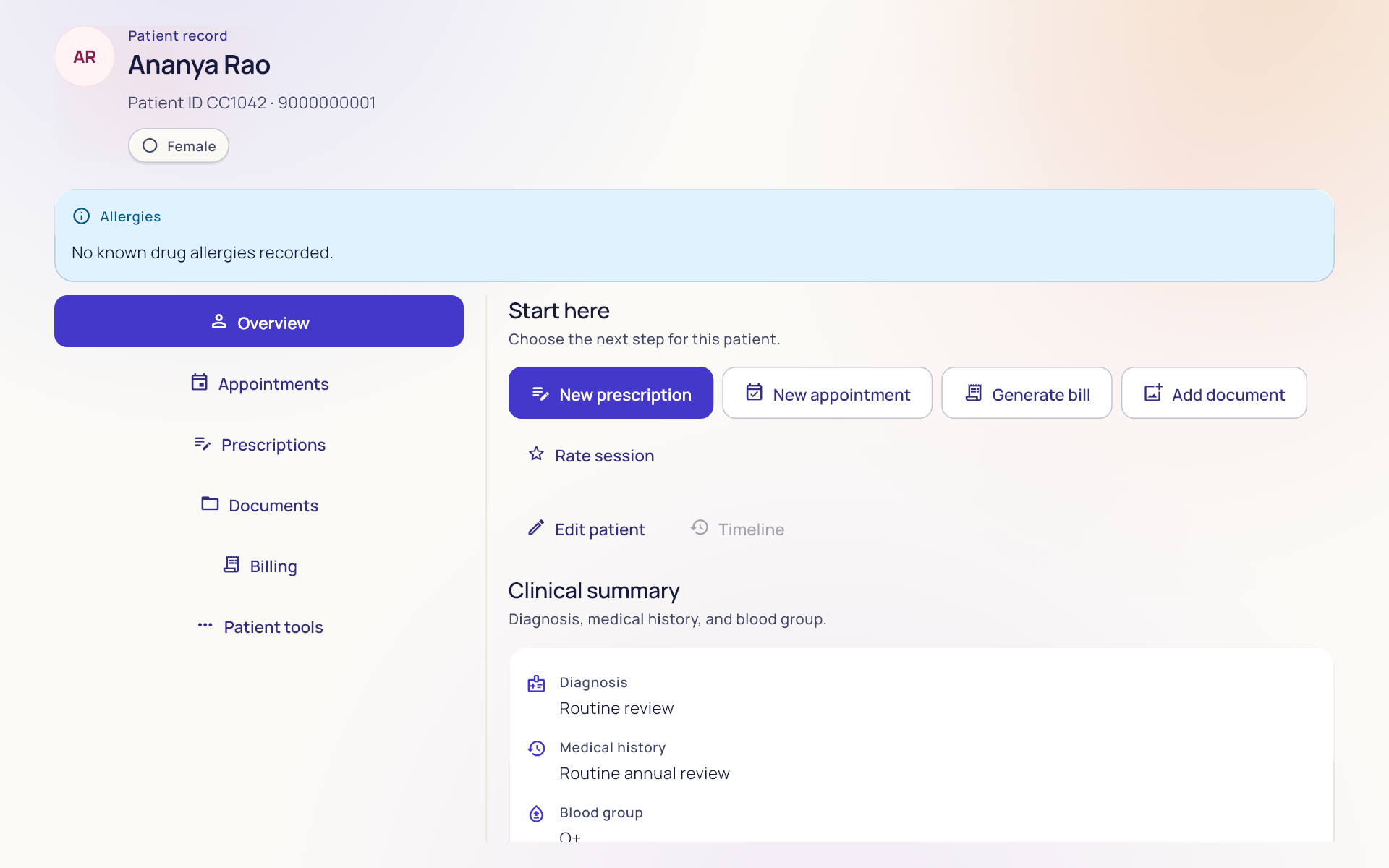Open the Overview tab
Screen dimensions: 1389x868
click(x=259, y=321)
